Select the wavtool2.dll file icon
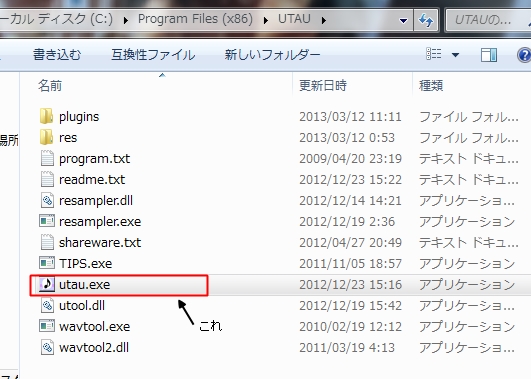Screen dimensions: 531x379 point(47,348)
